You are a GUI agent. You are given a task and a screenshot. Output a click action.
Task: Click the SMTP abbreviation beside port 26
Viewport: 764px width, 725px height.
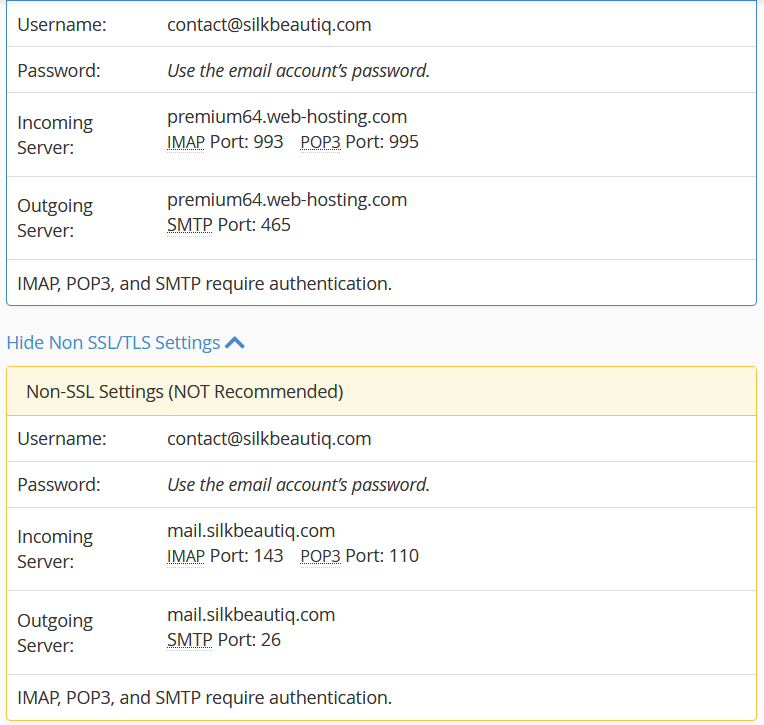coord(189,639)
